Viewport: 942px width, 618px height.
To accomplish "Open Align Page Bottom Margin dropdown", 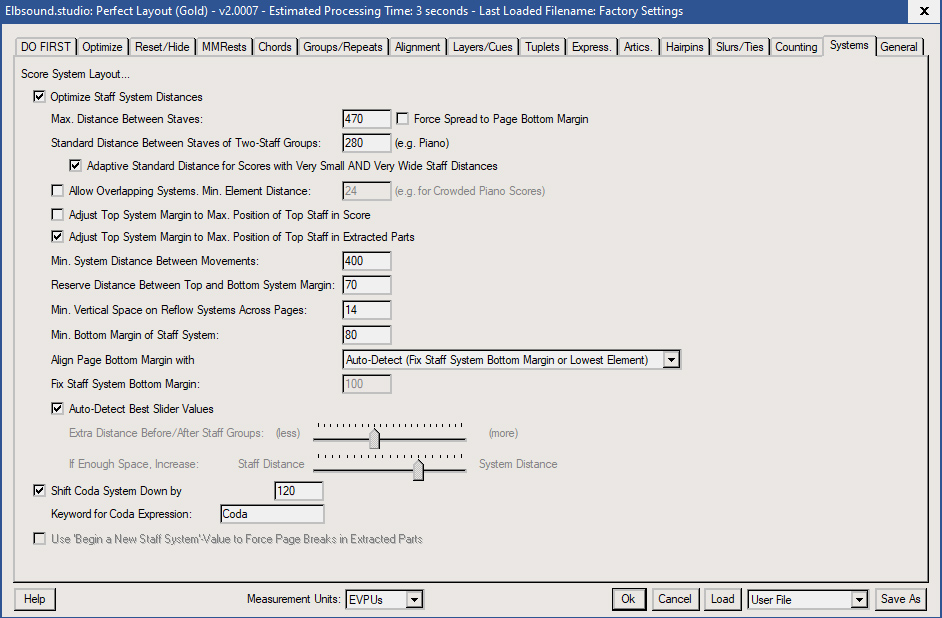I will pyautogui.click(x=671, y=360).
